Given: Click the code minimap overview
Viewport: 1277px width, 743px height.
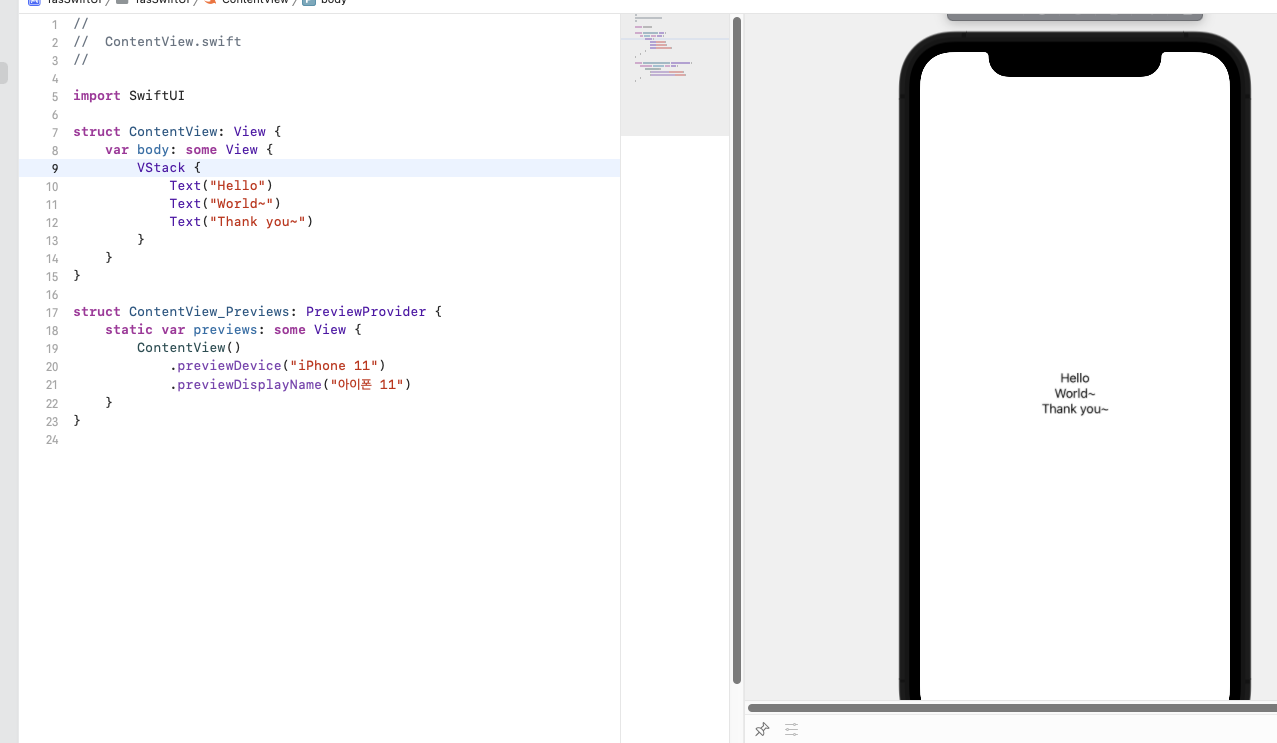Looking at the screenshot, I should point(675,75).
